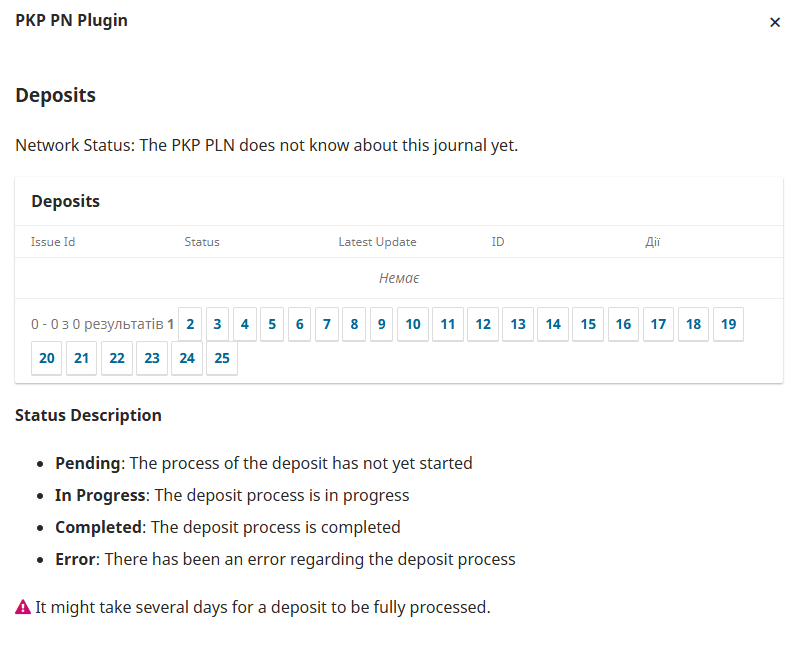Screen dimensions: 797x654
Task: Select pagination page 5
Action: [x=272, y=324]
